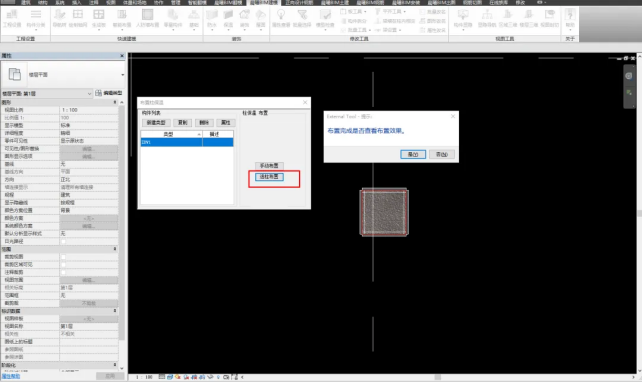
Task: Switch to the 管理 ribbon tab
Action: (x=175, y=2)
